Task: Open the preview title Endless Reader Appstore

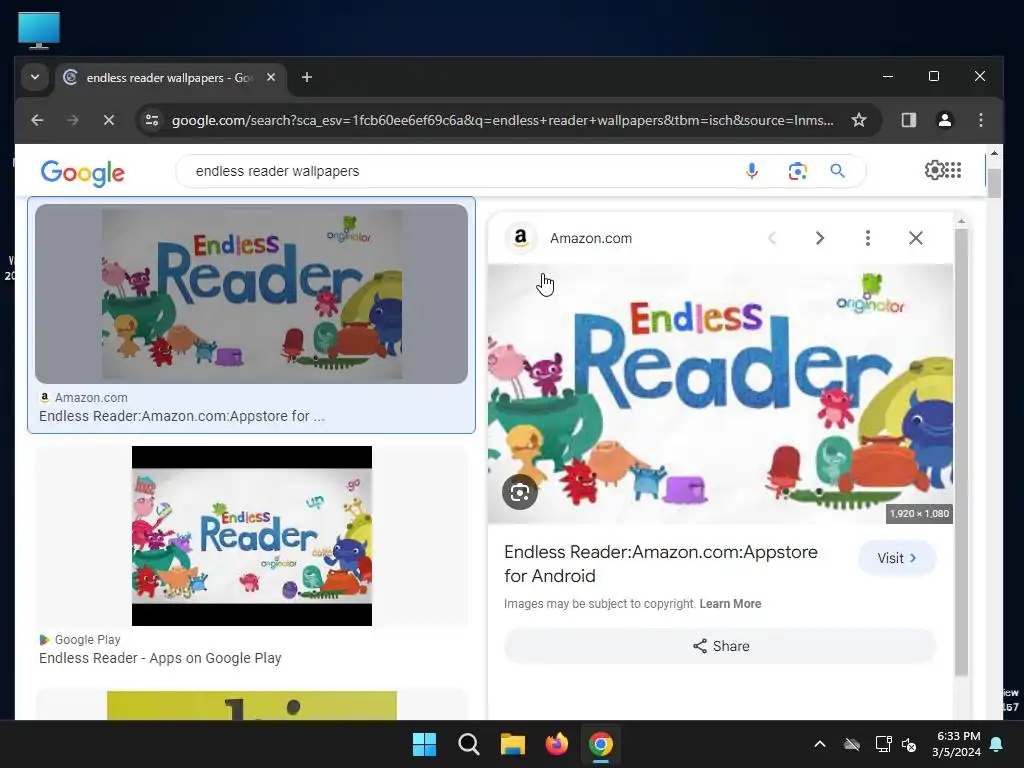Action: click(660, 564)
